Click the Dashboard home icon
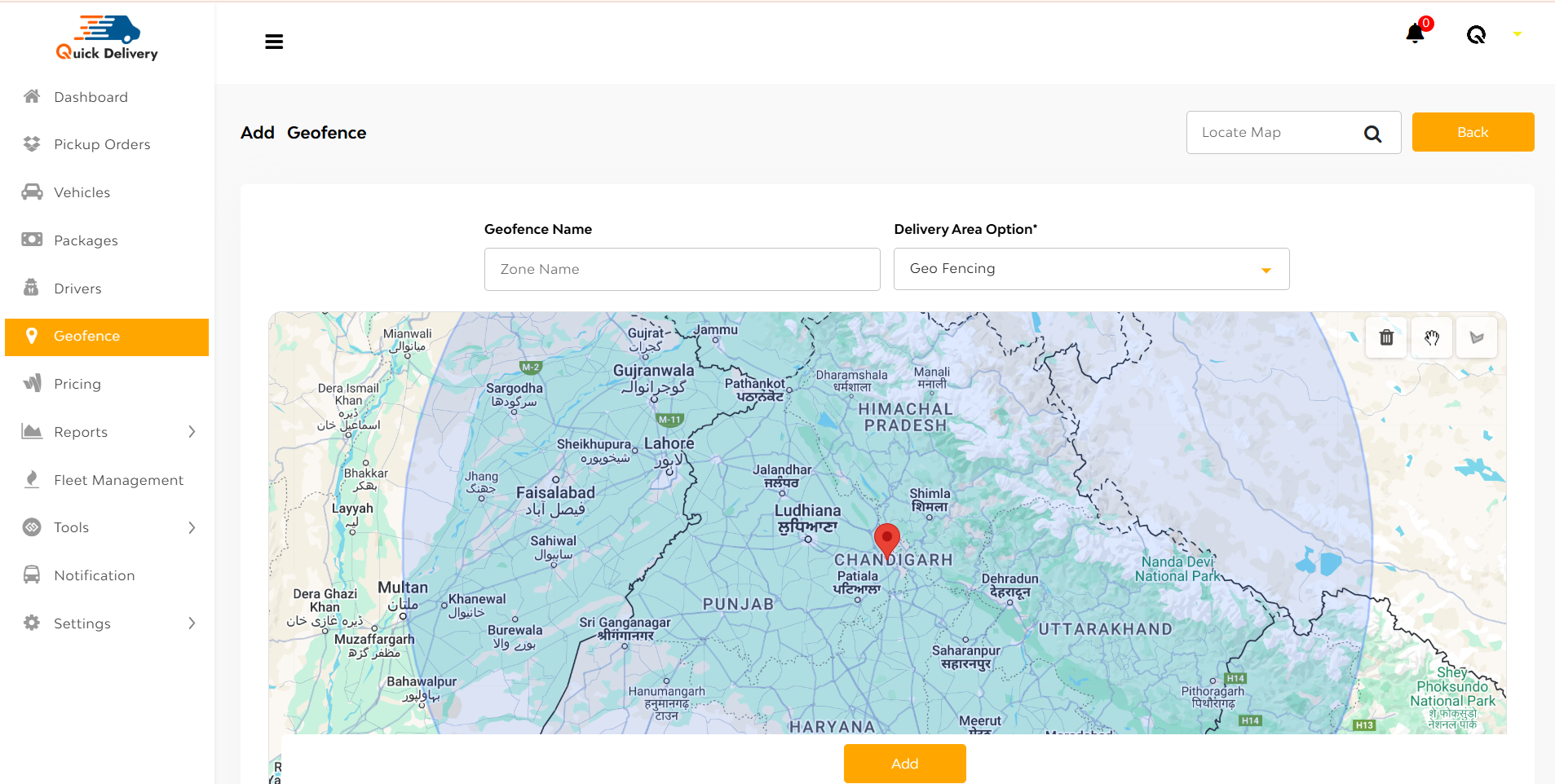1555x784 pixels. tap(32, 96)
